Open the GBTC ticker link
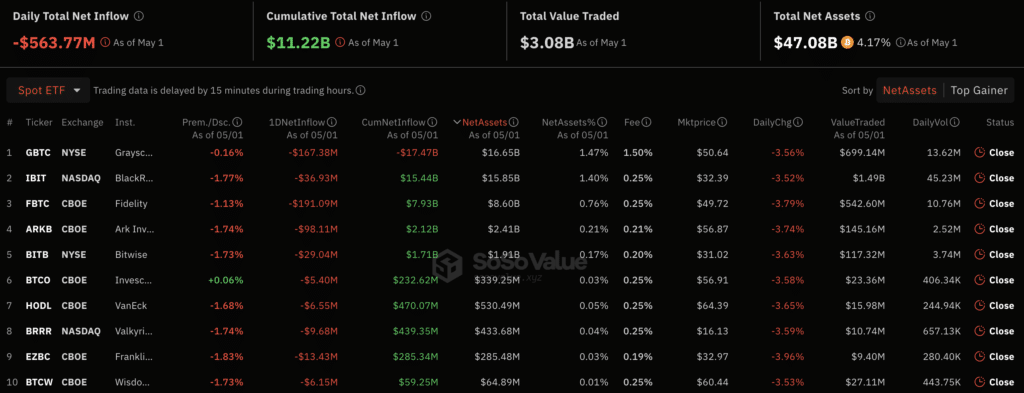 37,153
